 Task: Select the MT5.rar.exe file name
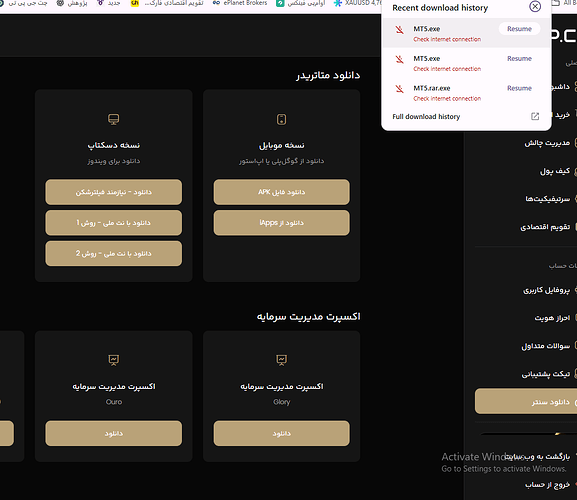click(432, 88)
